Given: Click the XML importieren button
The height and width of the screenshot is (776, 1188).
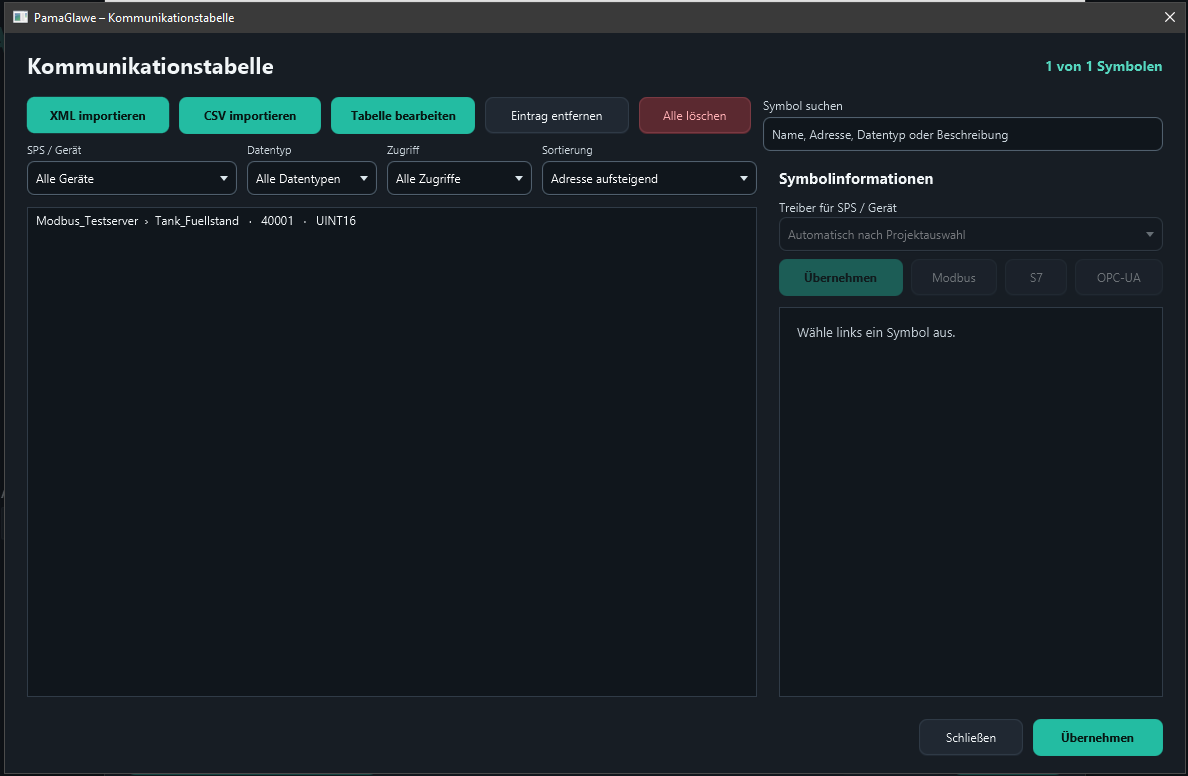Looking at the screenshot, I should click(98, 115).
